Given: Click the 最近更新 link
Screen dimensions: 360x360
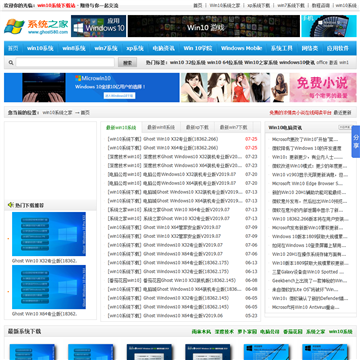Looking at the screenshot, I should (x=342, y=113).
